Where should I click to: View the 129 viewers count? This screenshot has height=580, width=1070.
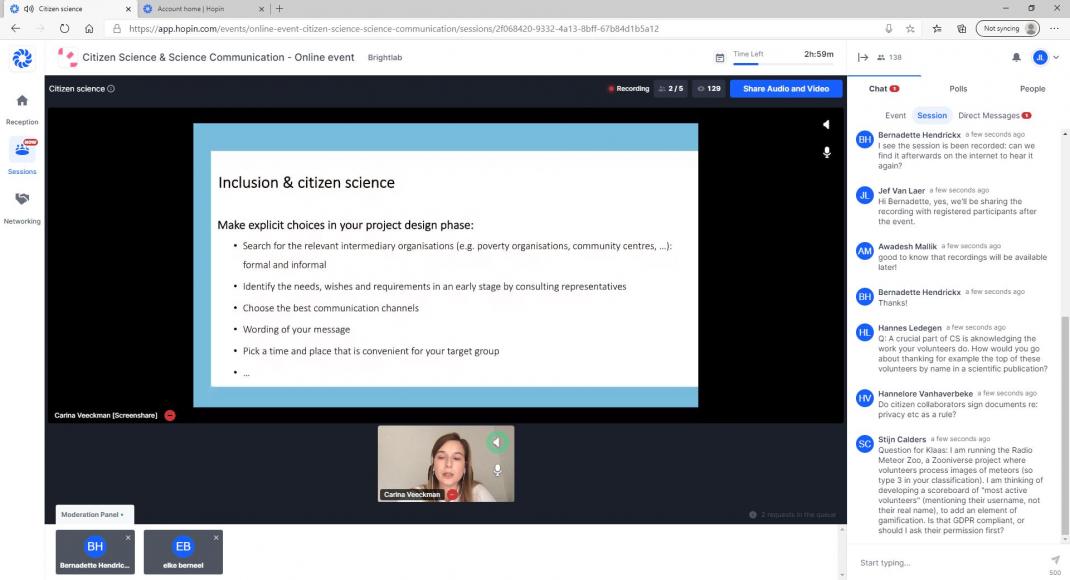pyautogui.click(x=708, y=89)
